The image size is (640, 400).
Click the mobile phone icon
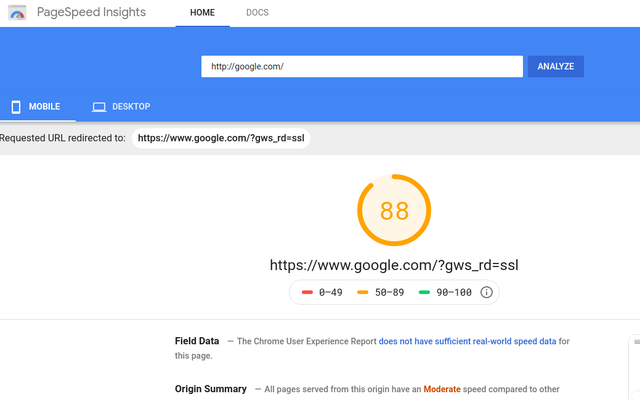click(x=16, y=107)
